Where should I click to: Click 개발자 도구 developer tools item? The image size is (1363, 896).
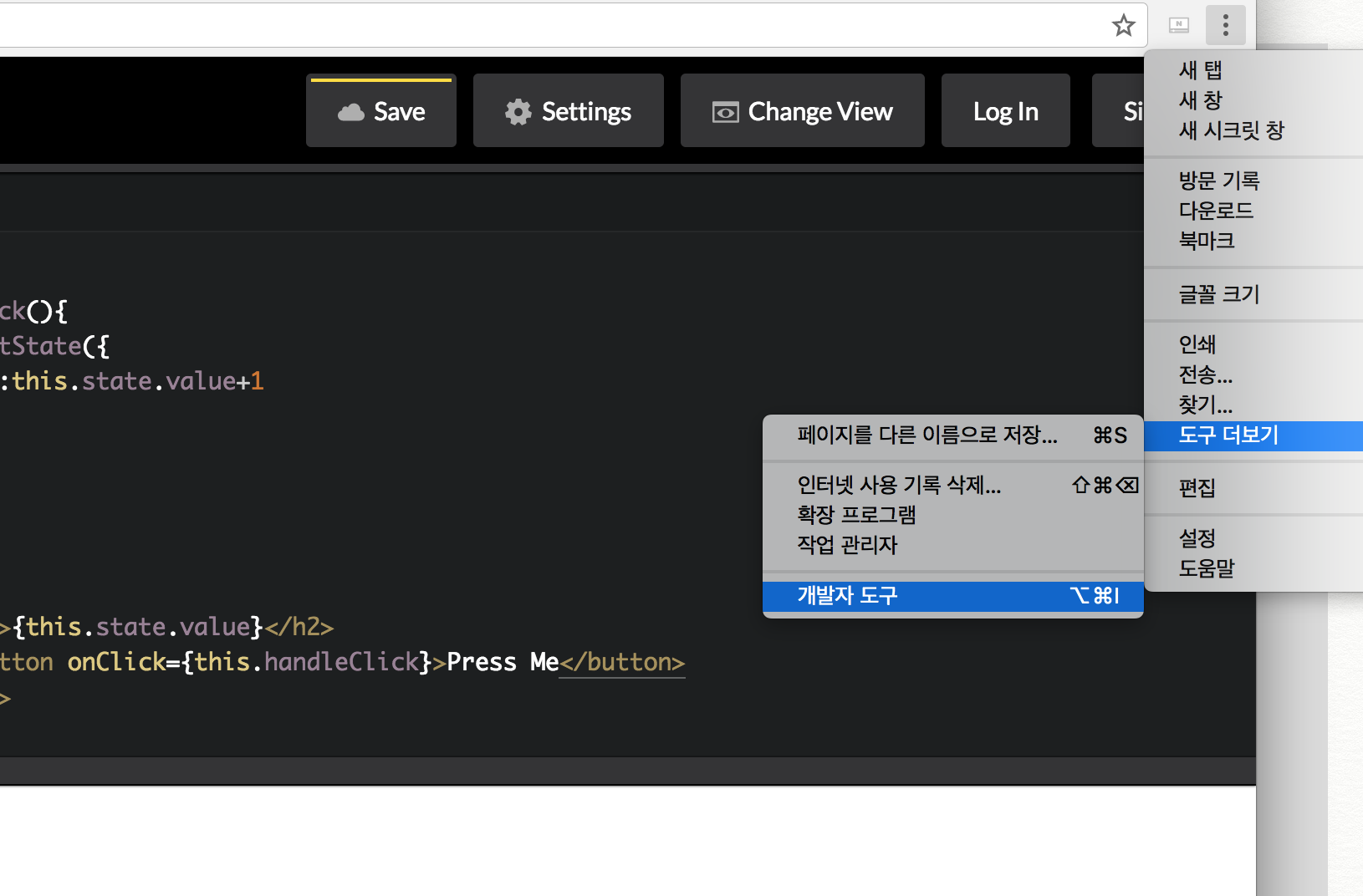pyautogui.click(x=953, y=595)
